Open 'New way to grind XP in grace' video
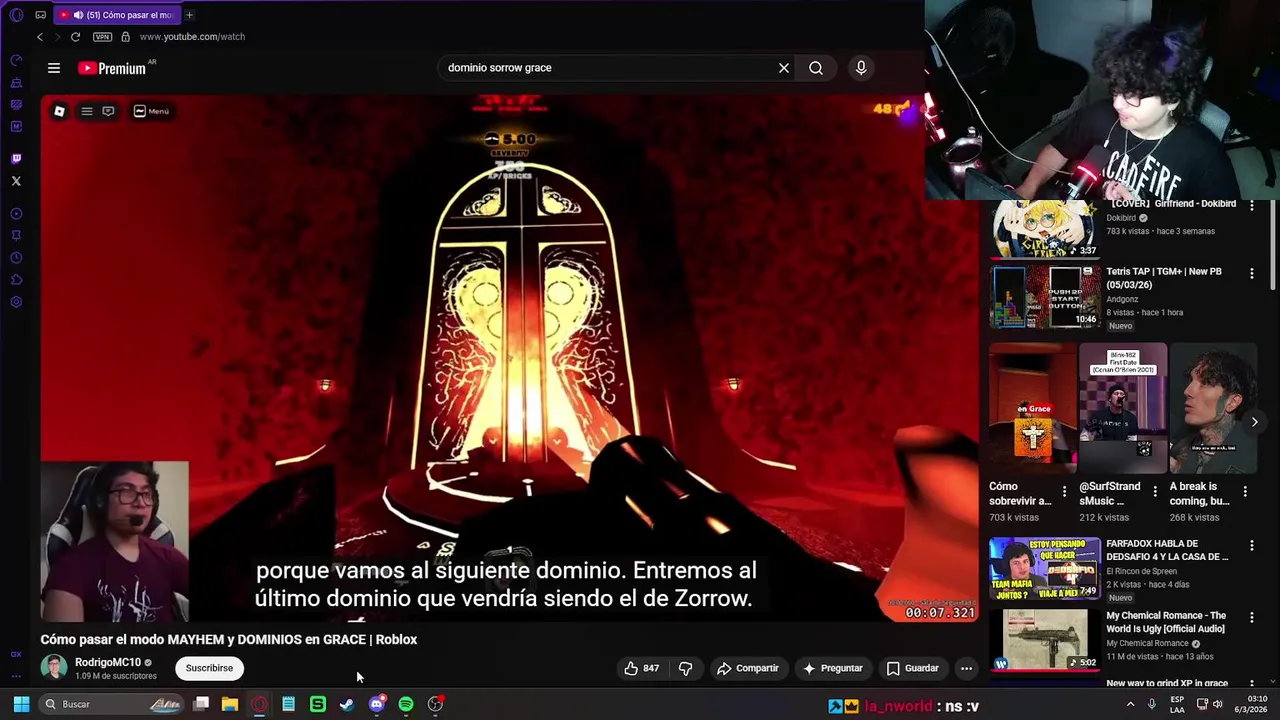Viewport: 1280px width, 720px height. tap(1166, 684)
